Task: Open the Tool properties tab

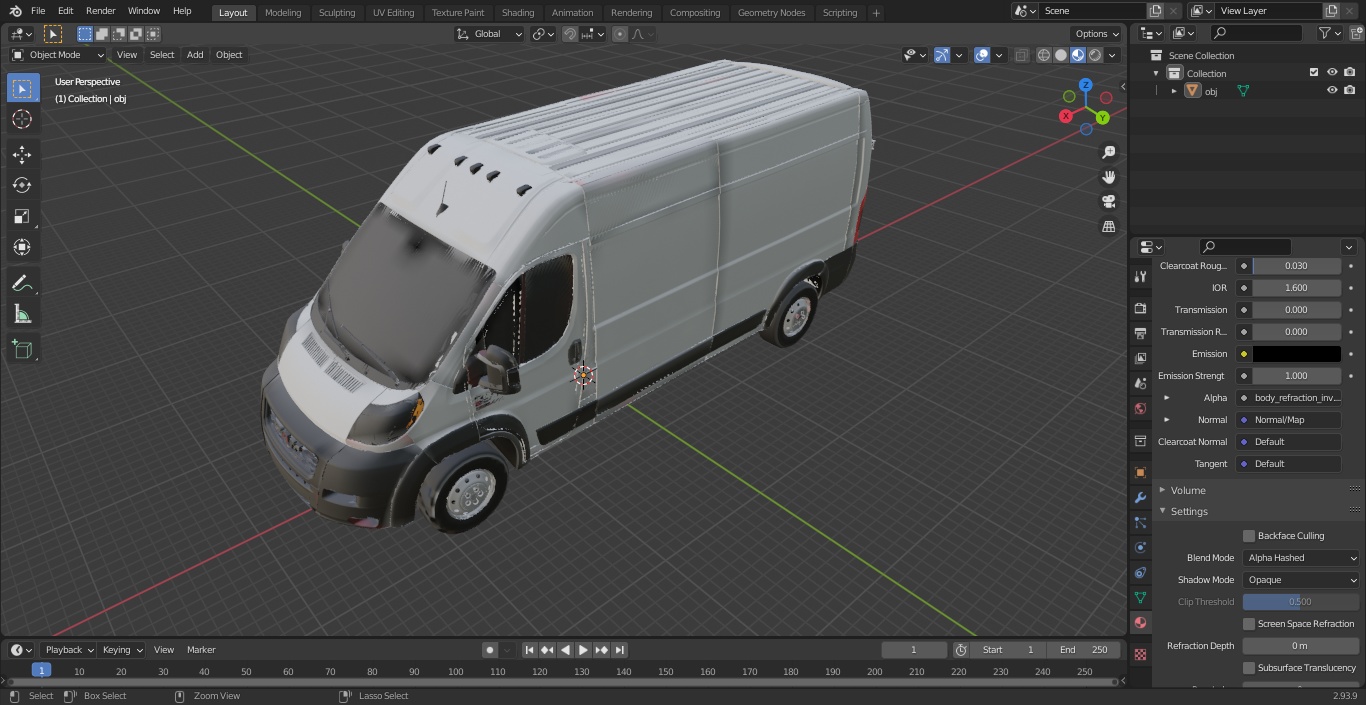Action: pos(1140,277)
